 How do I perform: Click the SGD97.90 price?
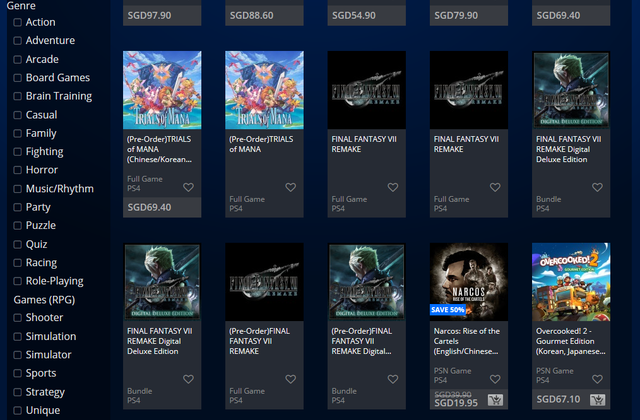coord(149,16)
